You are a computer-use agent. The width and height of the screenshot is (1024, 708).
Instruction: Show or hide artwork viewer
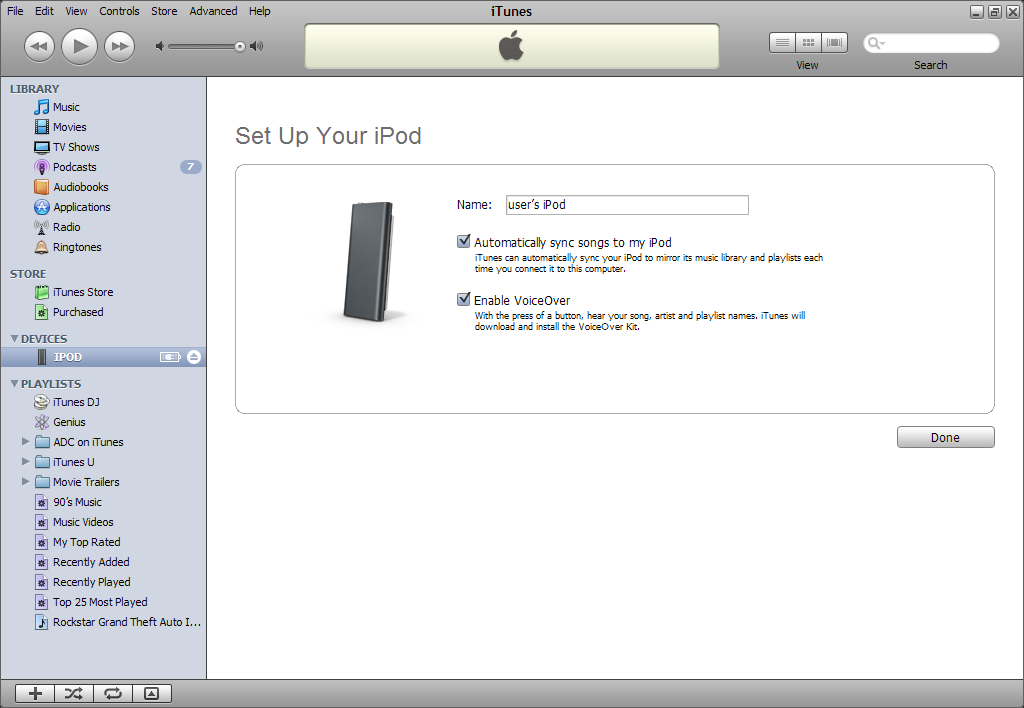click(152, 694)
